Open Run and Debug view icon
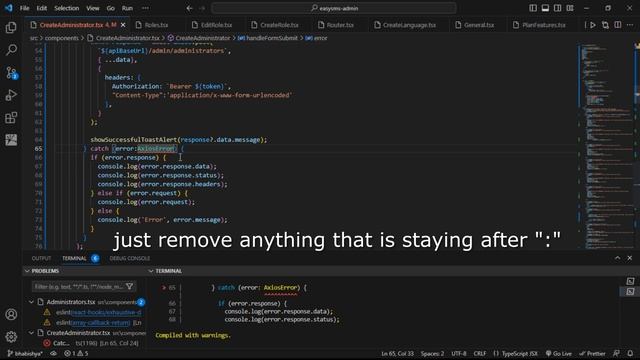640x360 pixels. coord(11,95)
